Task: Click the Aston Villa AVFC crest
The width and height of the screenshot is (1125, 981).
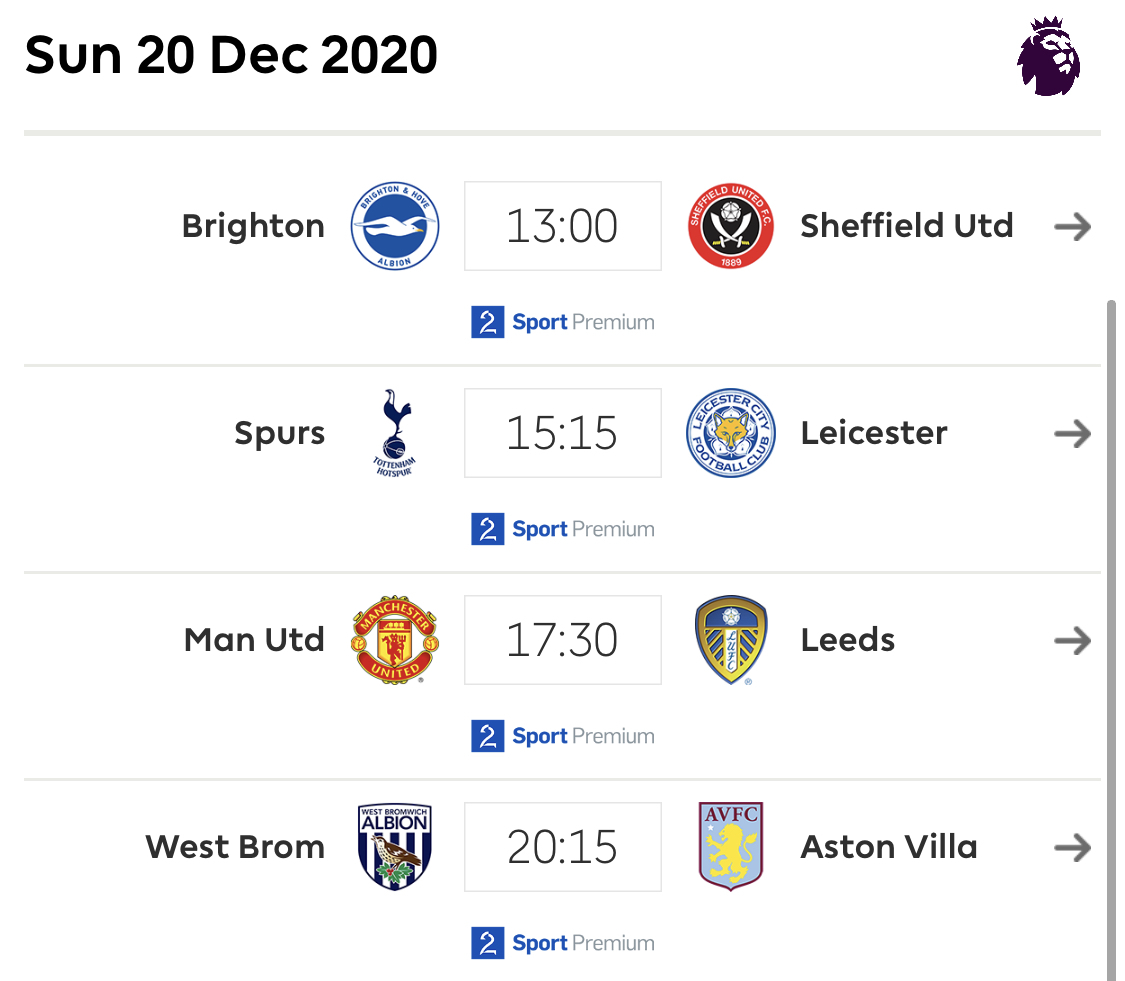Action: click(730, 847)
